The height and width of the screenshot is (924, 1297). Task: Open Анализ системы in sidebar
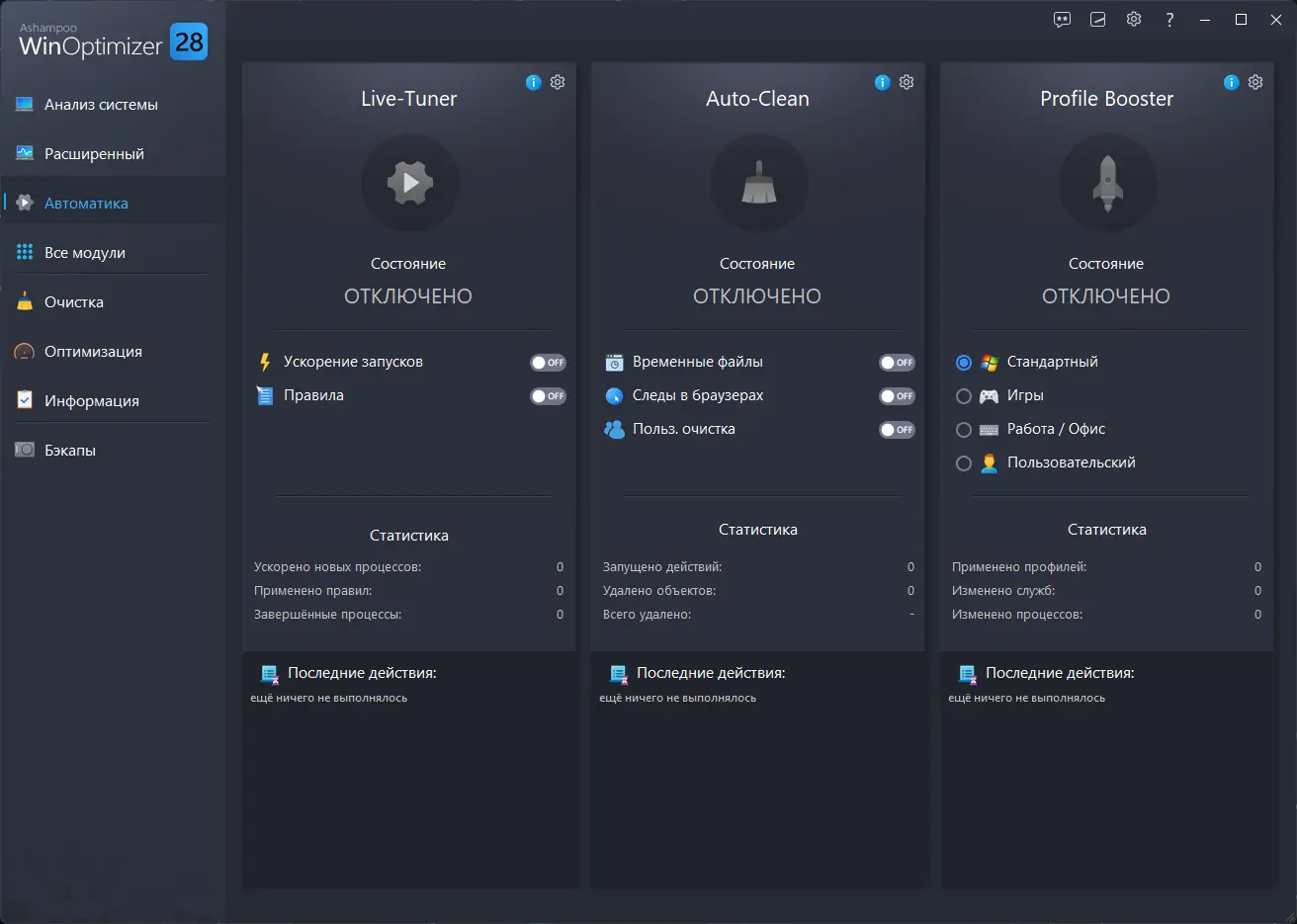point(113,105)
